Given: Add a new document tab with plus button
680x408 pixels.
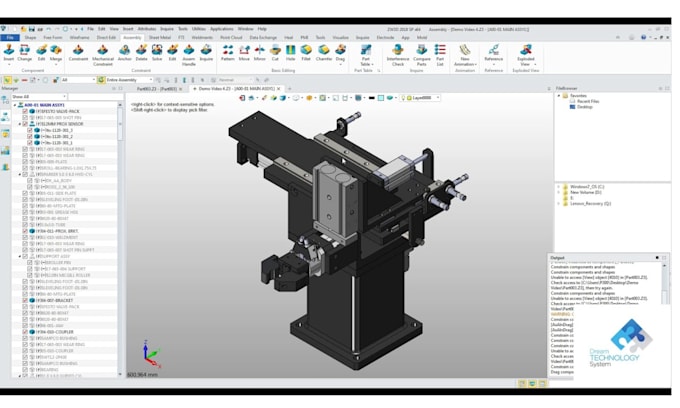Looking at the screenshot, I should pos(289,89).
